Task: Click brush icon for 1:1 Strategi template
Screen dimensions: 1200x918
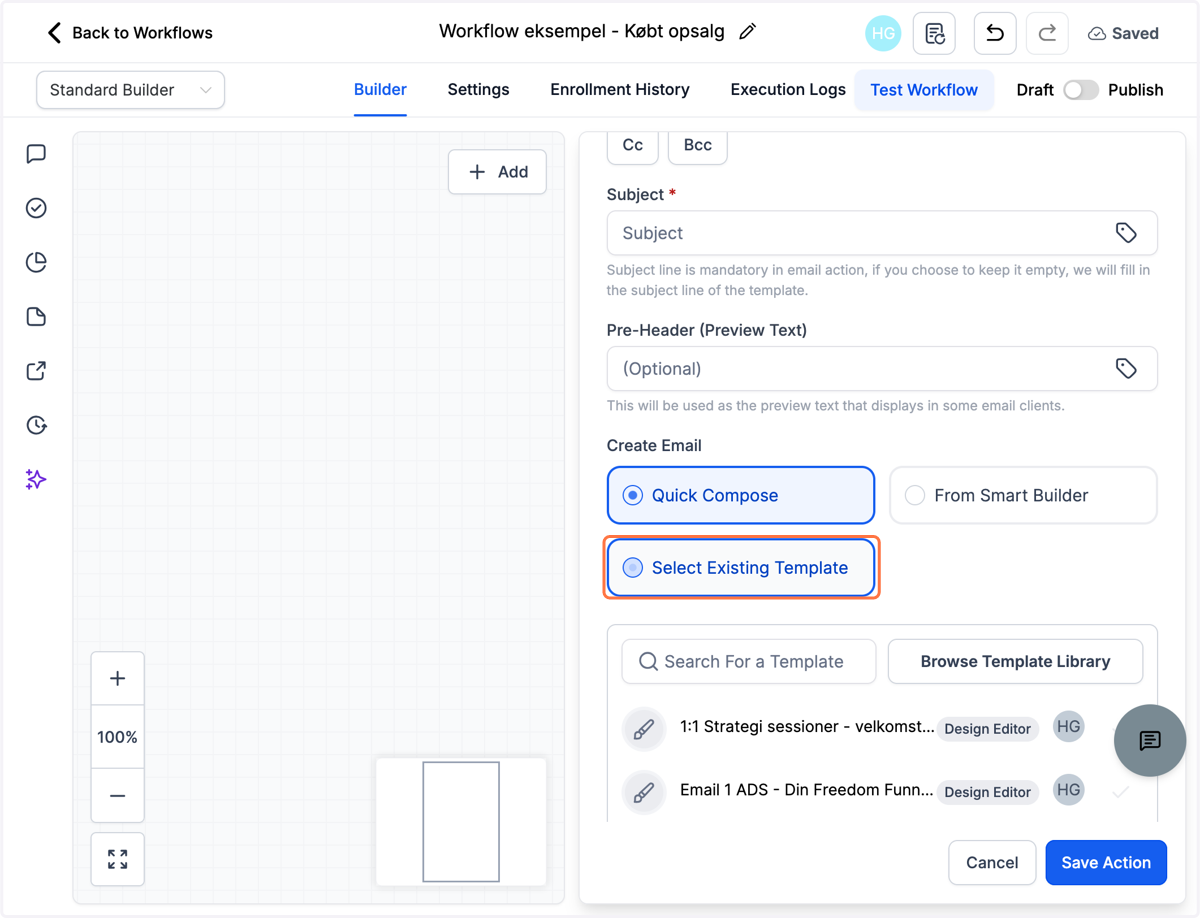Action: pos(644,729)
